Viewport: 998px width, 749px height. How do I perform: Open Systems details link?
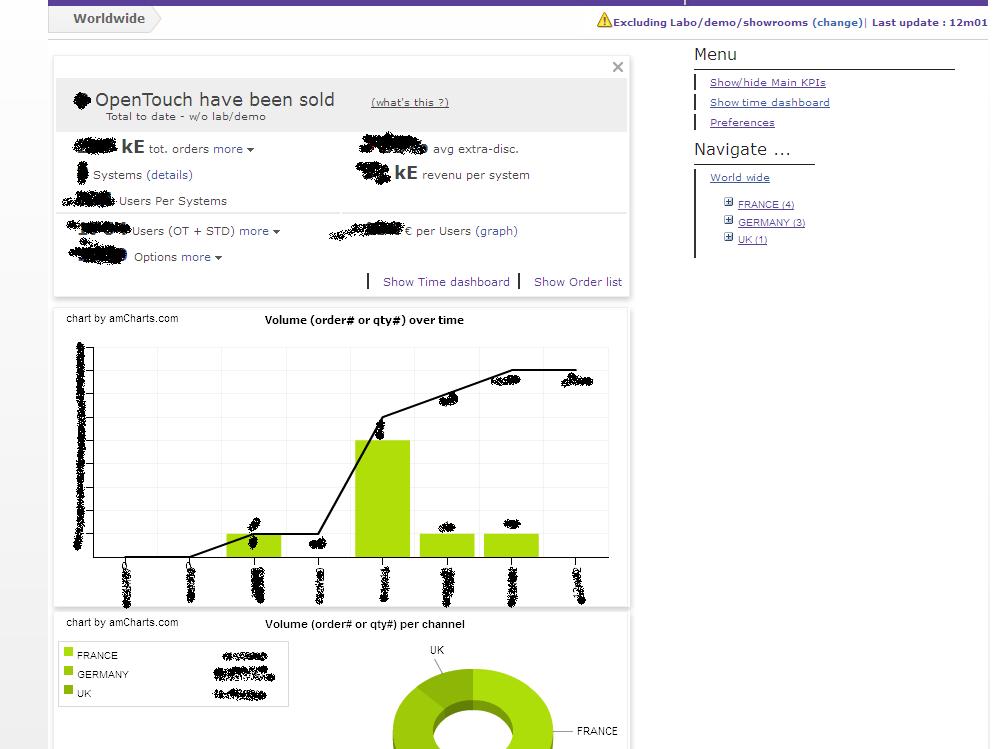click(x=169, y=175)
